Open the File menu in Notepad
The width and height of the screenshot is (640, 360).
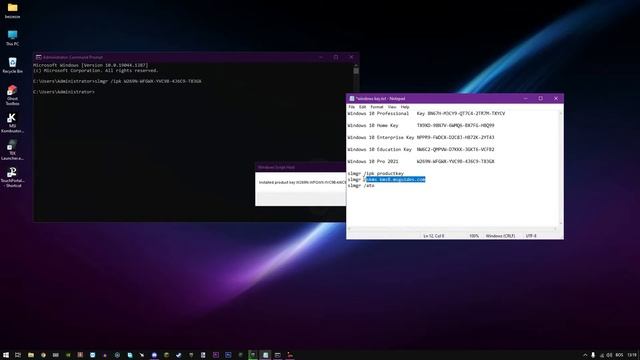(x=351, y=107)
